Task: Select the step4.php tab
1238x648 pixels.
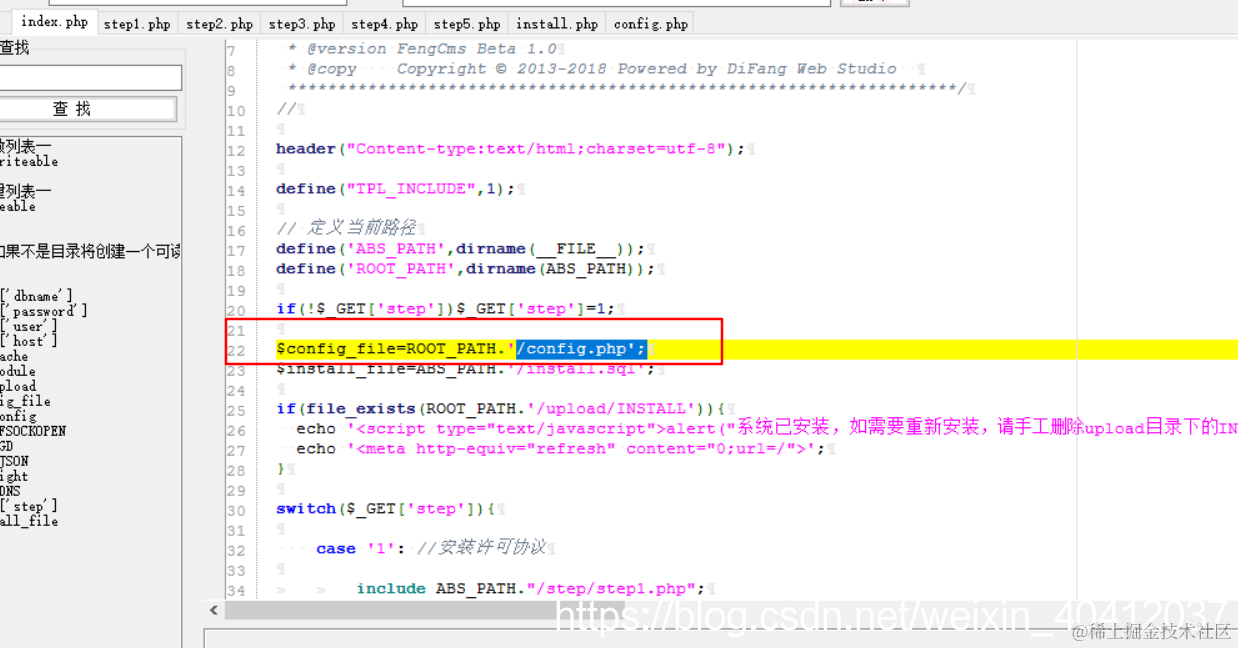Action: click(x=384, y=24)
